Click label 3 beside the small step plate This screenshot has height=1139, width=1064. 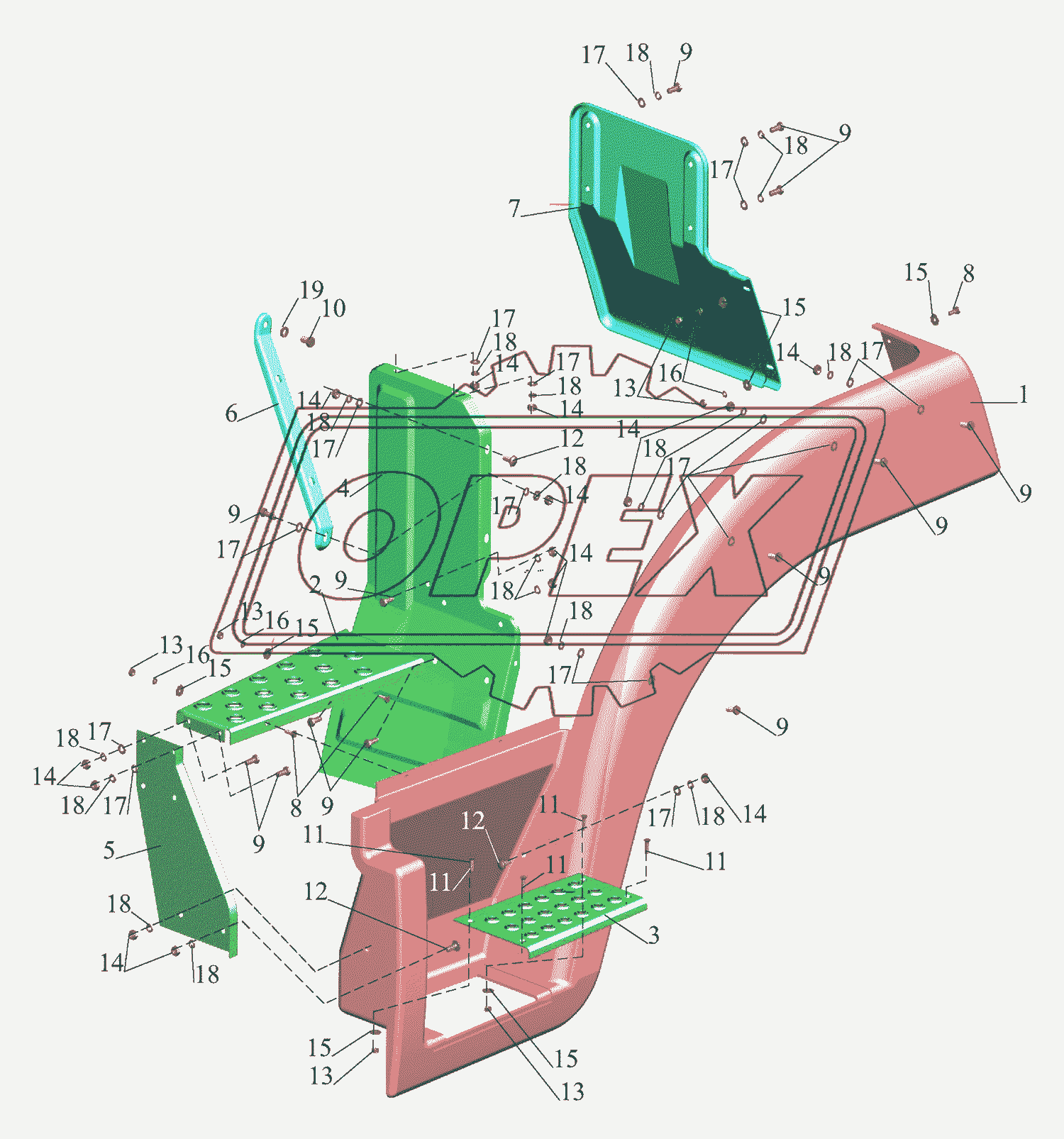coord(653,935)
